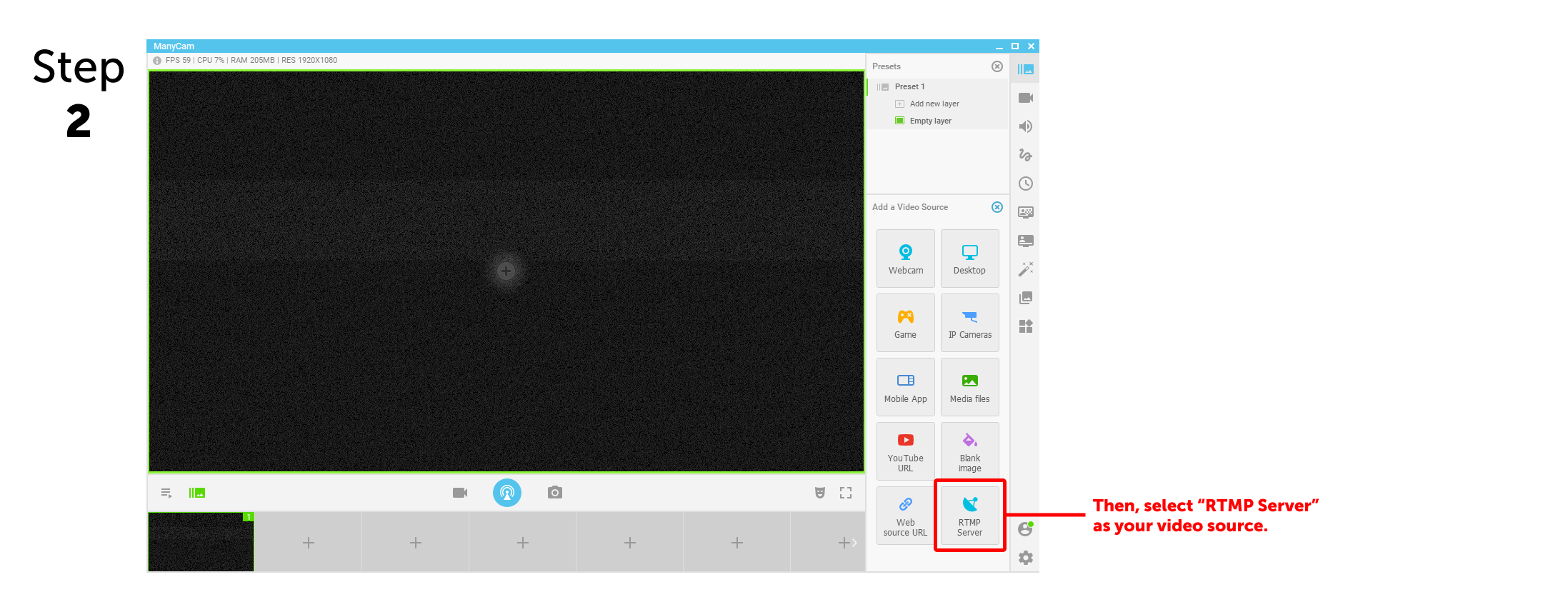This screenshot has width=1568, height=612.
Task: Click the FPS CPU RAM stats text
Action: [251, 61]
